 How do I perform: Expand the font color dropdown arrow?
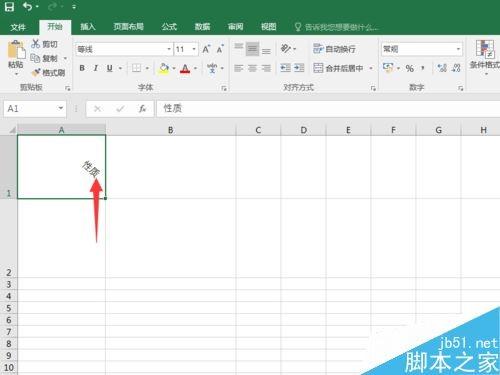[x=195, y=69]
